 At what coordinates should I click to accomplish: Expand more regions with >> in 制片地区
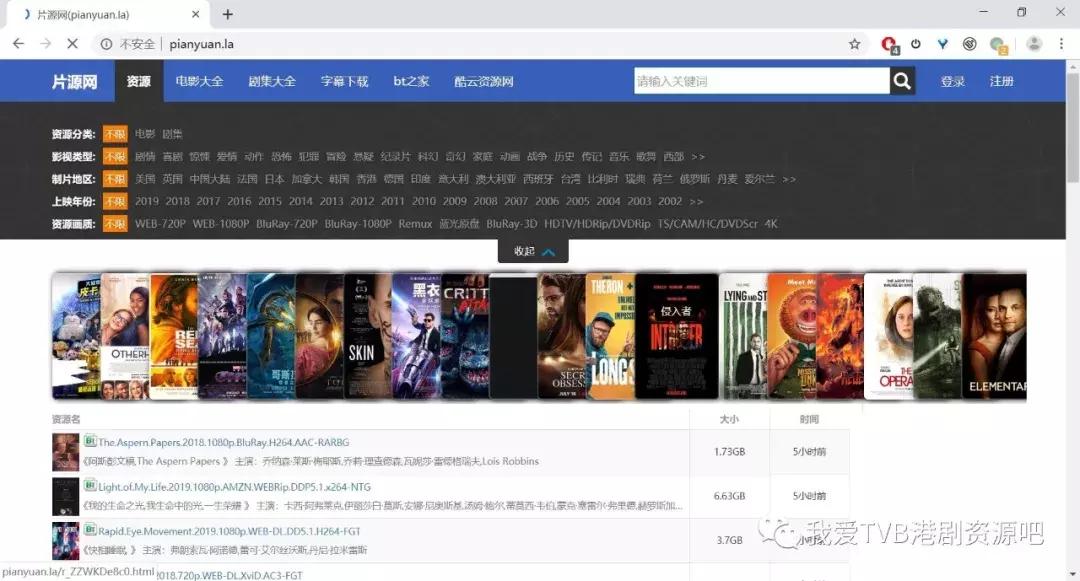tap(789, 179)
